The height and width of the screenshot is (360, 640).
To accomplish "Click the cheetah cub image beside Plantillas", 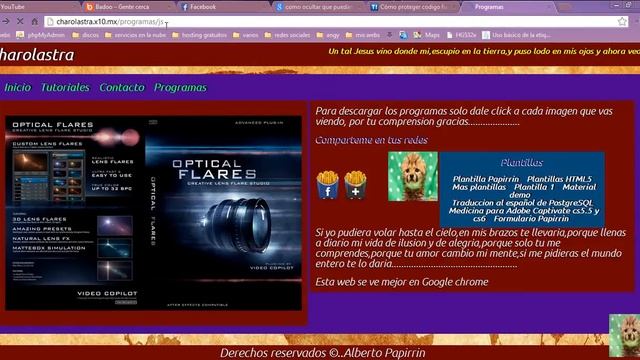I will 413,176.
